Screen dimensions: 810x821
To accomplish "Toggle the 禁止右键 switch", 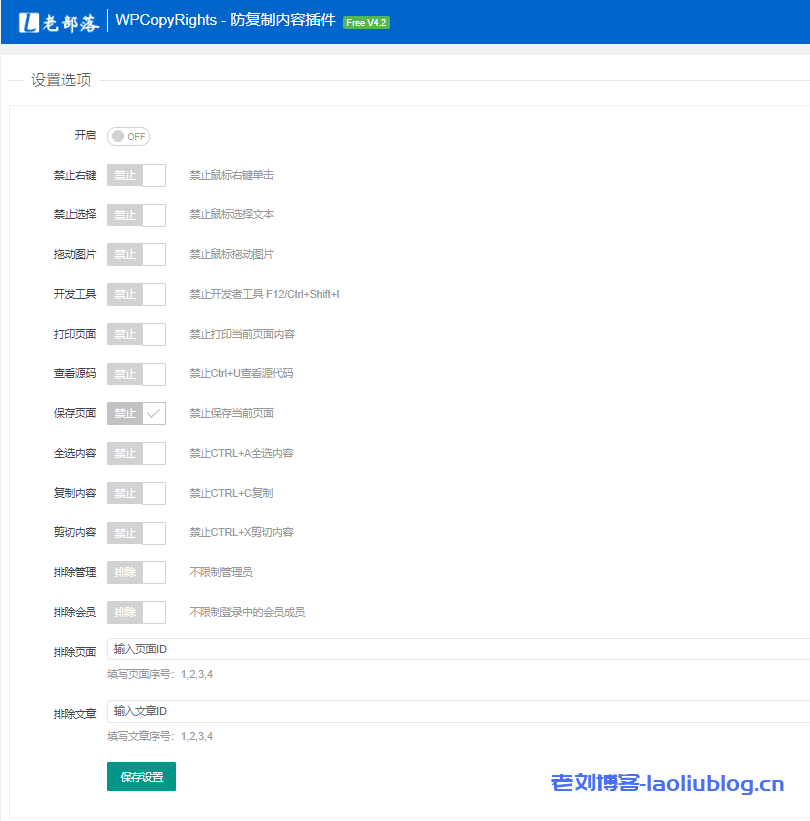I will click(x=136, y=175).
